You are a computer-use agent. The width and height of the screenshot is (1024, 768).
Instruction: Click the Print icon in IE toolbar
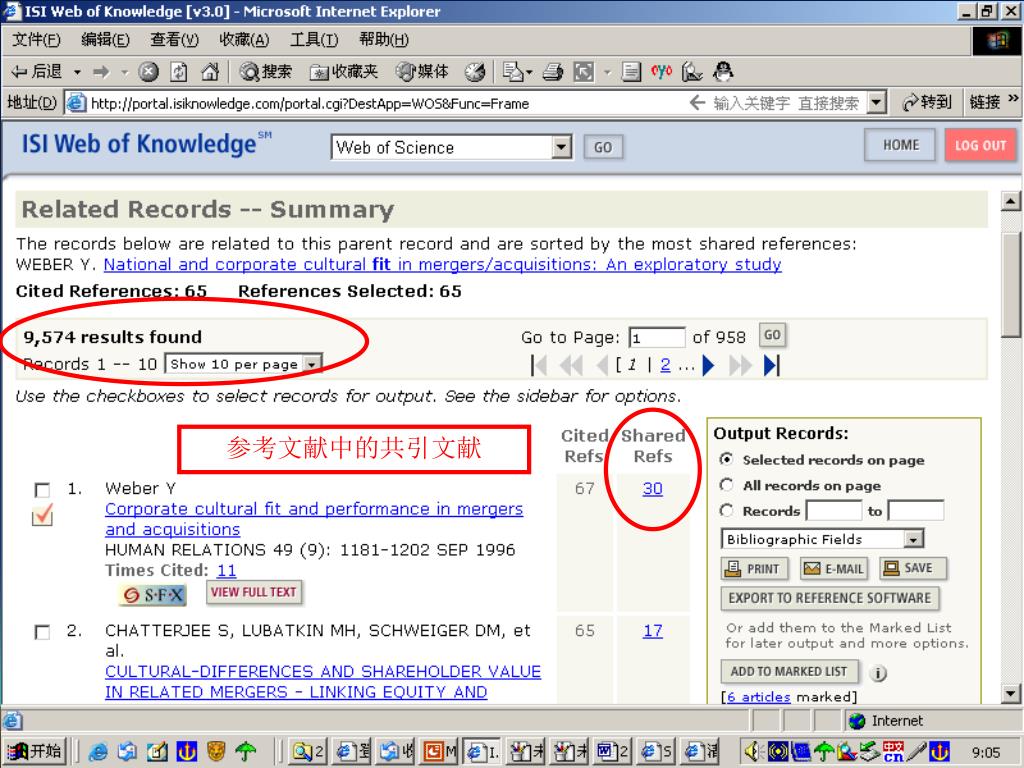tap(552, 72)
